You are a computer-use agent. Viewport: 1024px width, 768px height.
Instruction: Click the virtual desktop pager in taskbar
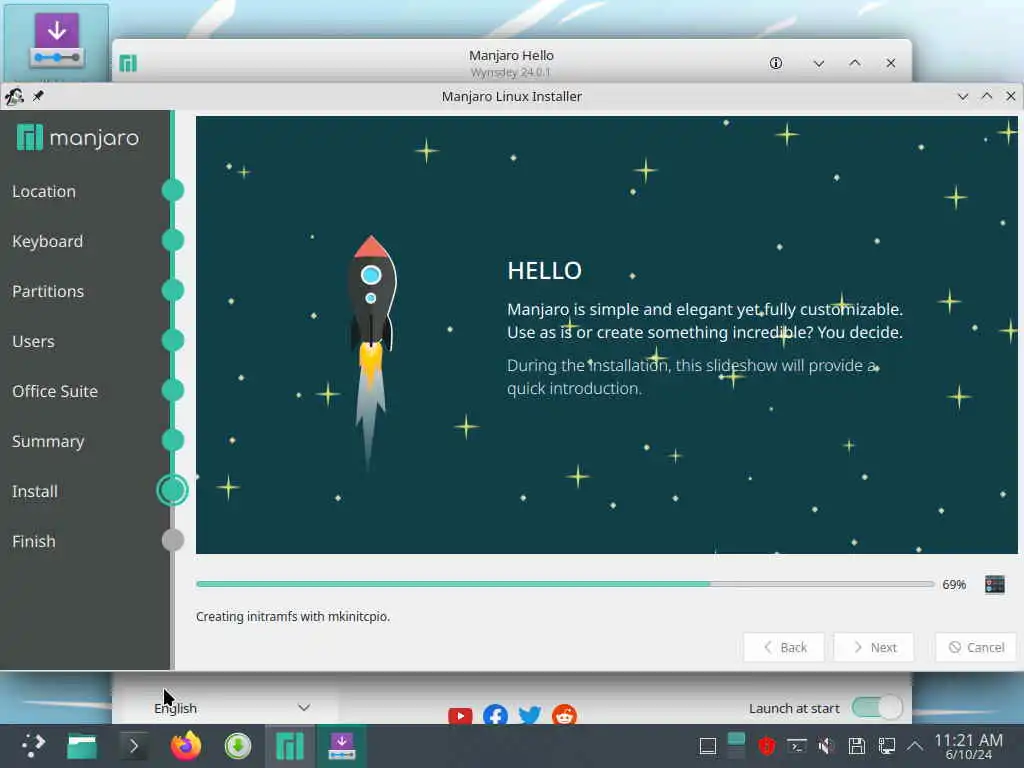[736, 746]
